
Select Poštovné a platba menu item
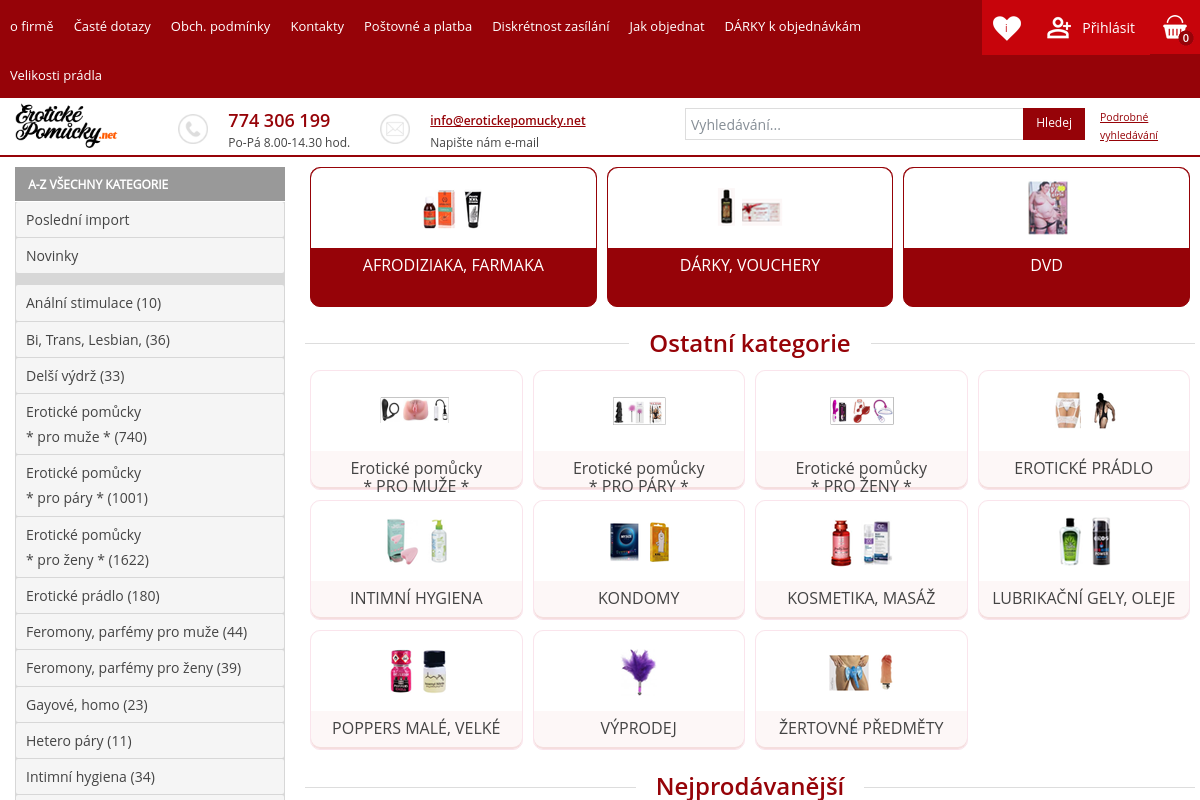point(418,26)
